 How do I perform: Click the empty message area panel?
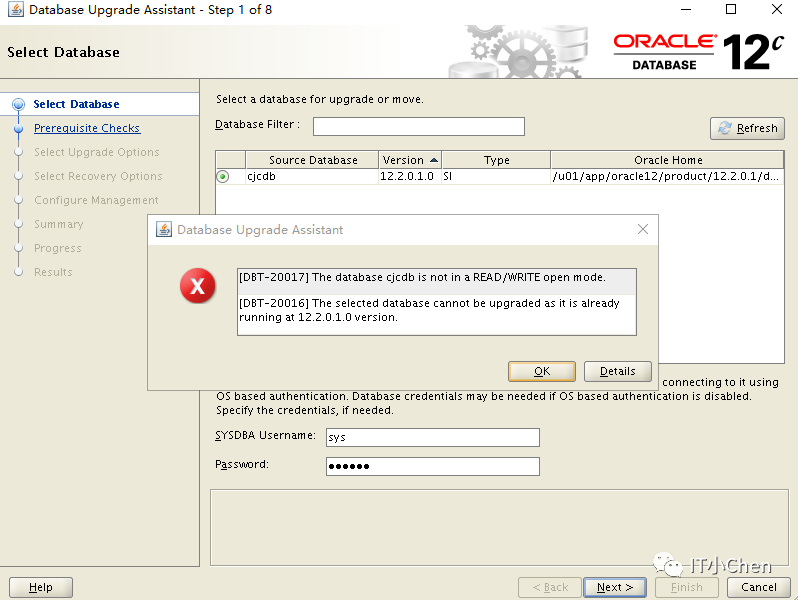click(499, 528)
